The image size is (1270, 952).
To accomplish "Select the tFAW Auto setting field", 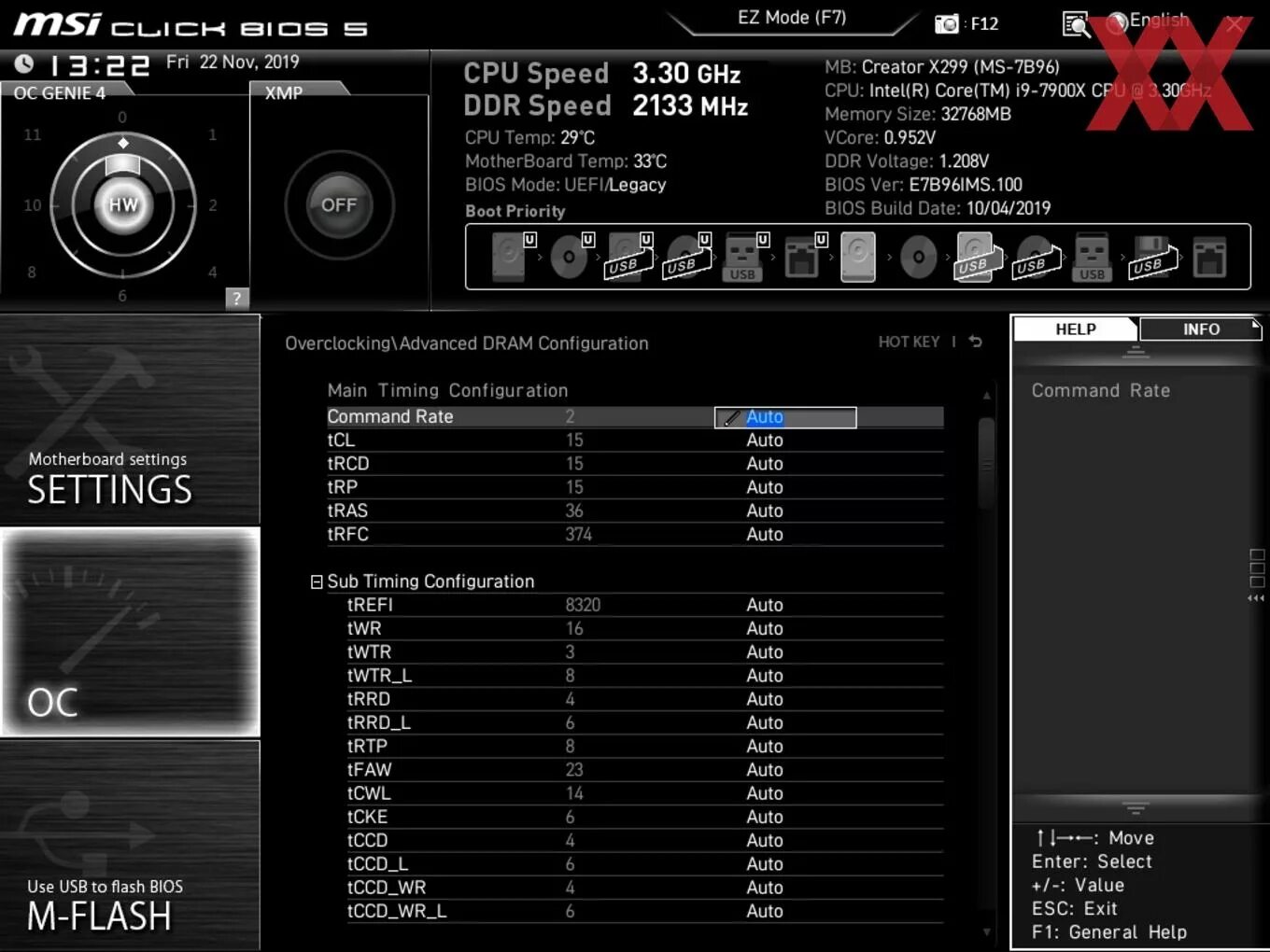I will tap(765, 770).
